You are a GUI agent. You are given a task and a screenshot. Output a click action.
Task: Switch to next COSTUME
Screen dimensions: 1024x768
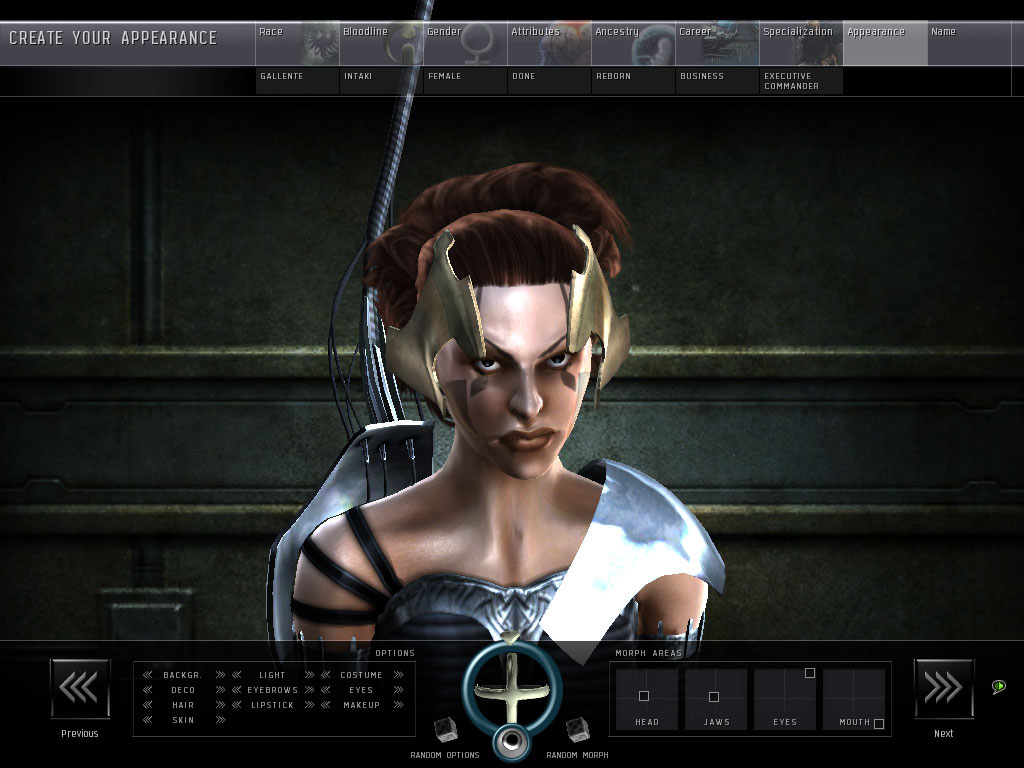398,675
